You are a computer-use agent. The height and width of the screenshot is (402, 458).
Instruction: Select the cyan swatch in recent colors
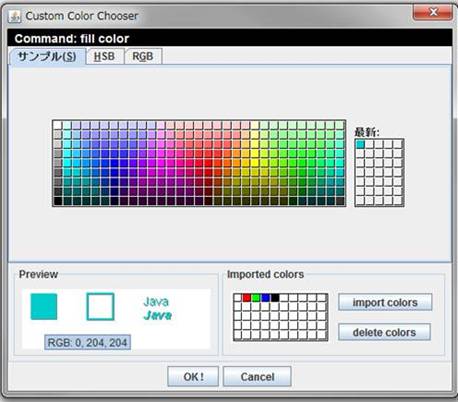[x=360, y=144]
